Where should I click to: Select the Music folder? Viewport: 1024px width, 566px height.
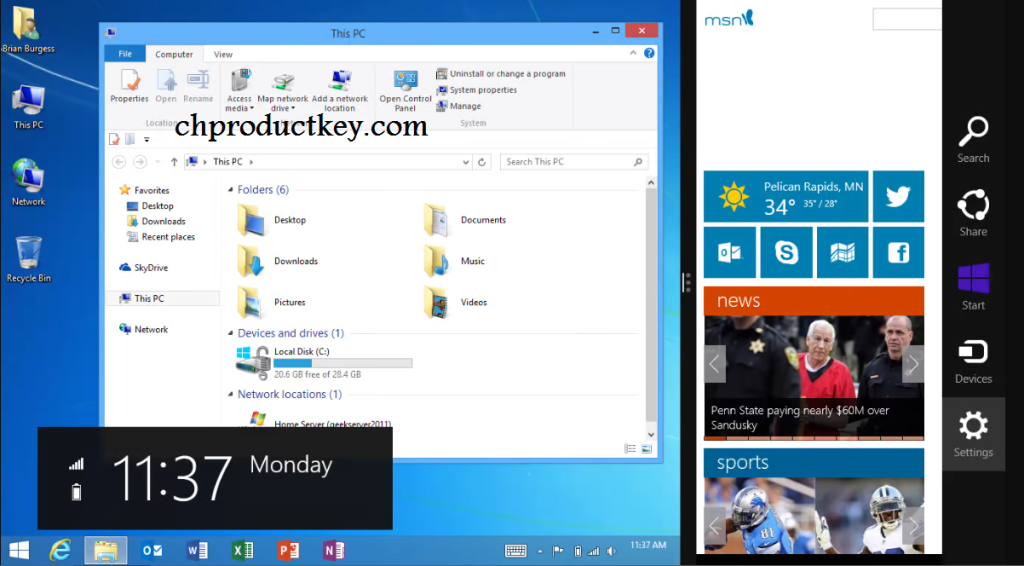click(x=454, y=261)
